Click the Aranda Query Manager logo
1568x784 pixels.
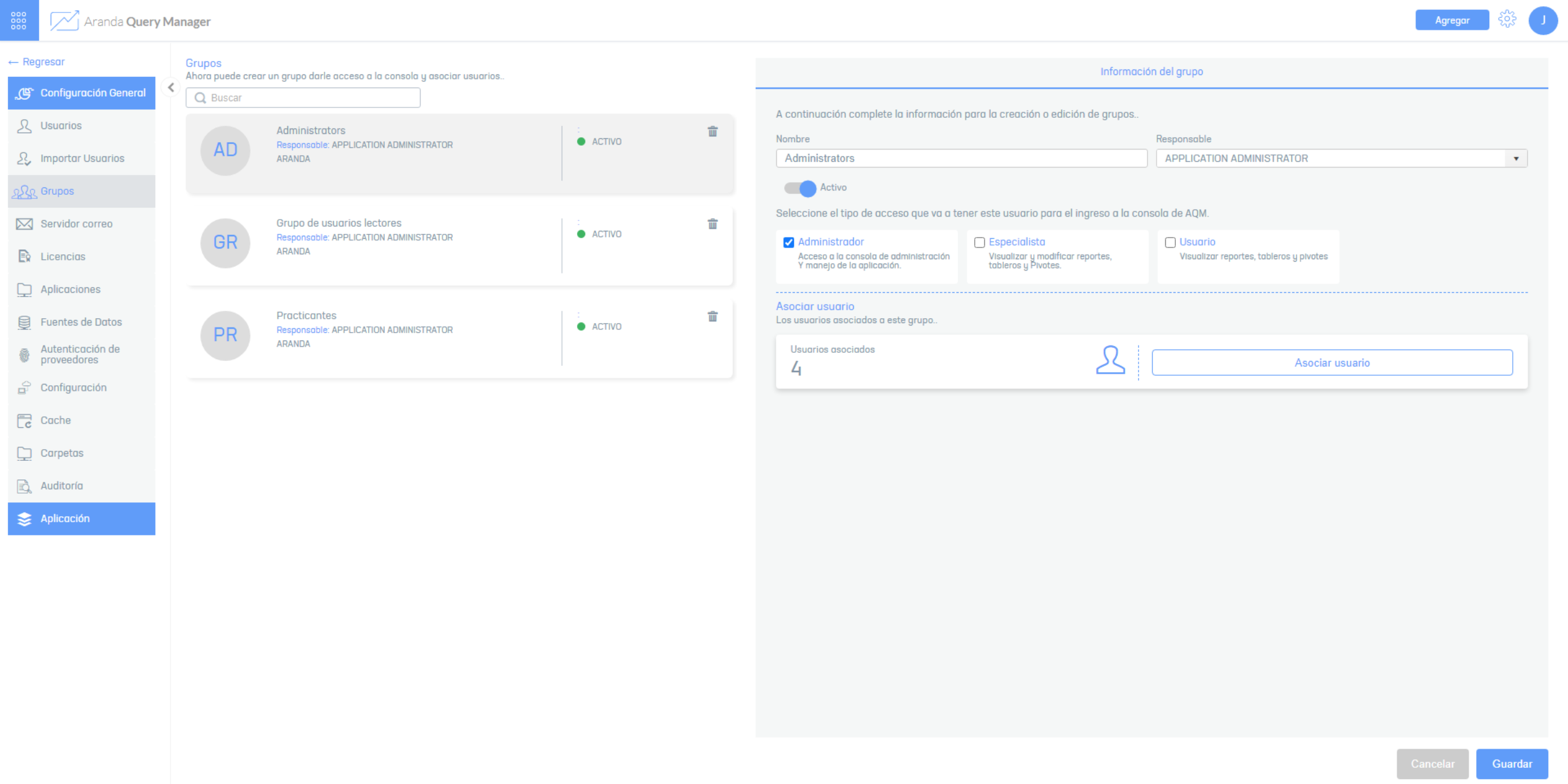point(130,21)
